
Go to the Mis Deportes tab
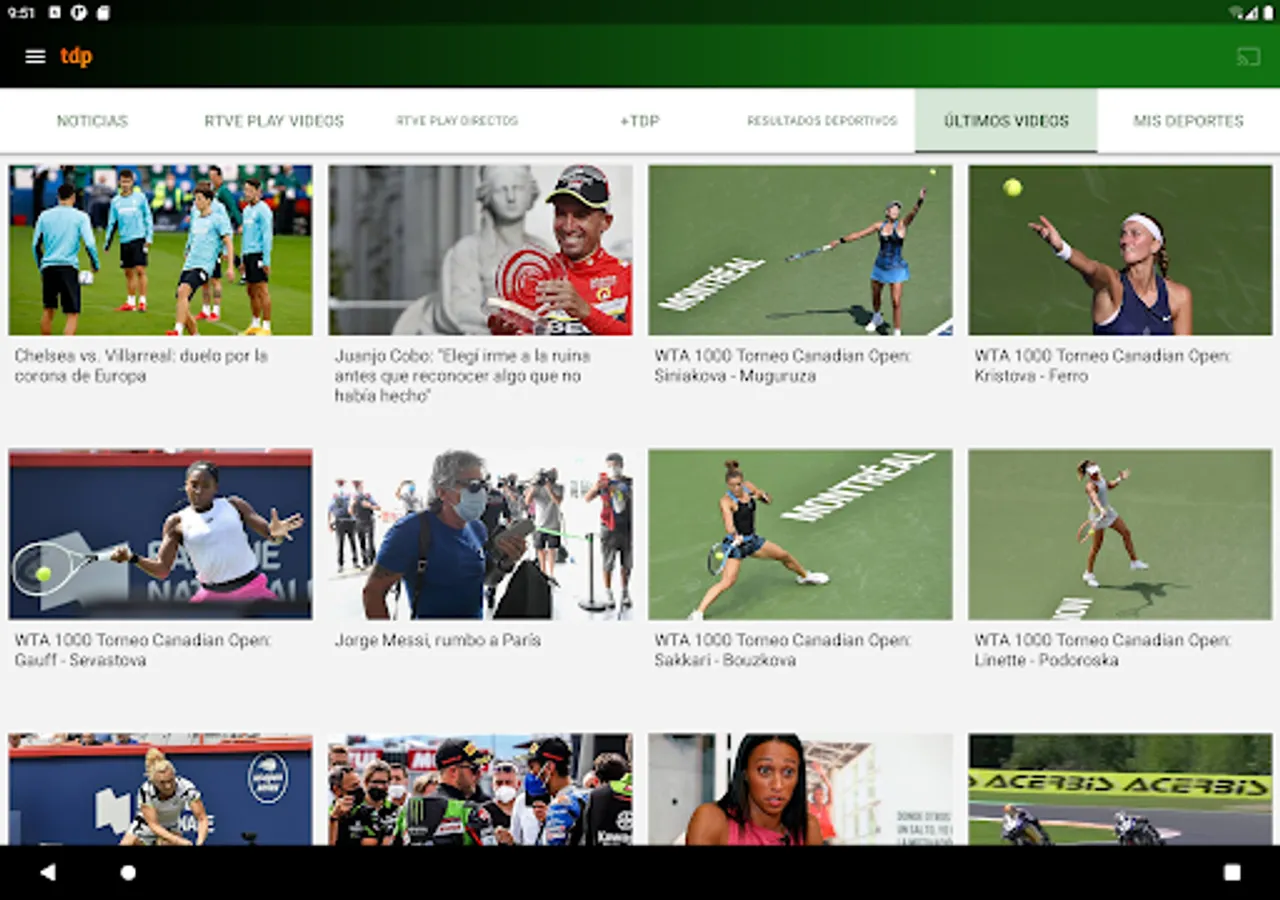click(x=1188, y=121)
